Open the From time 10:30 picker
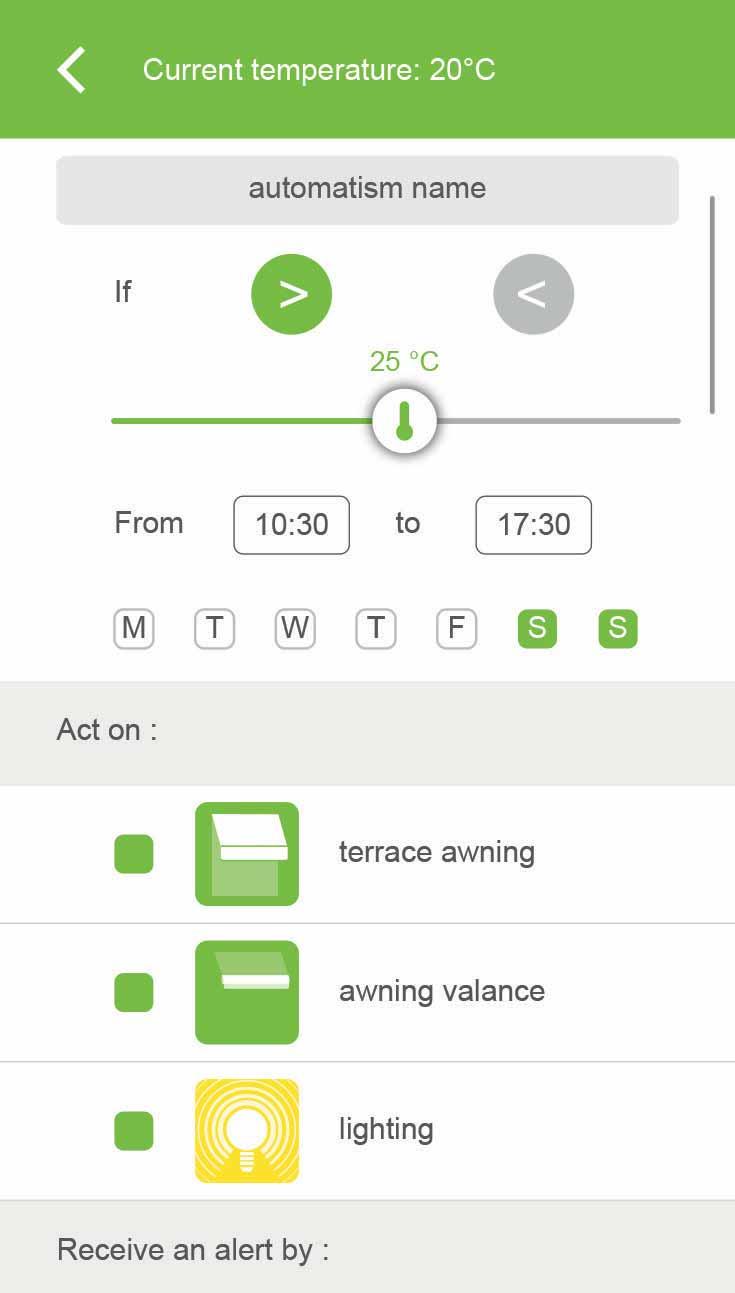The height and width of the screenshot is (1293, 735). [x=292, y=525]
